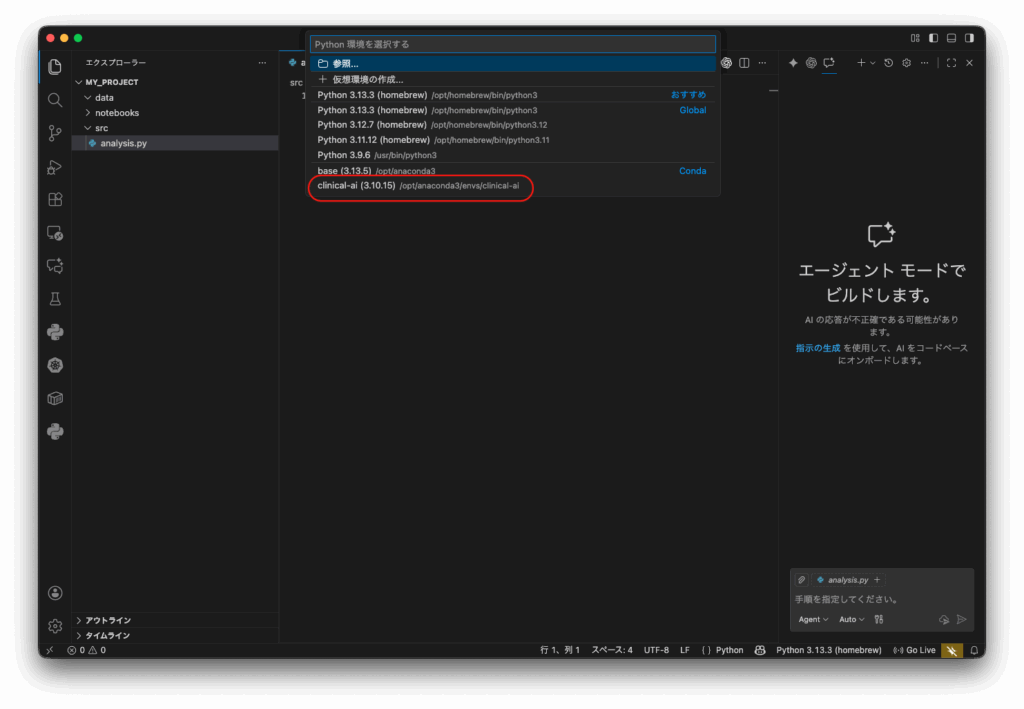This screenshot has height=709, width=1024.
Task: Open the Agent mode dropdown
Action: 813,620
